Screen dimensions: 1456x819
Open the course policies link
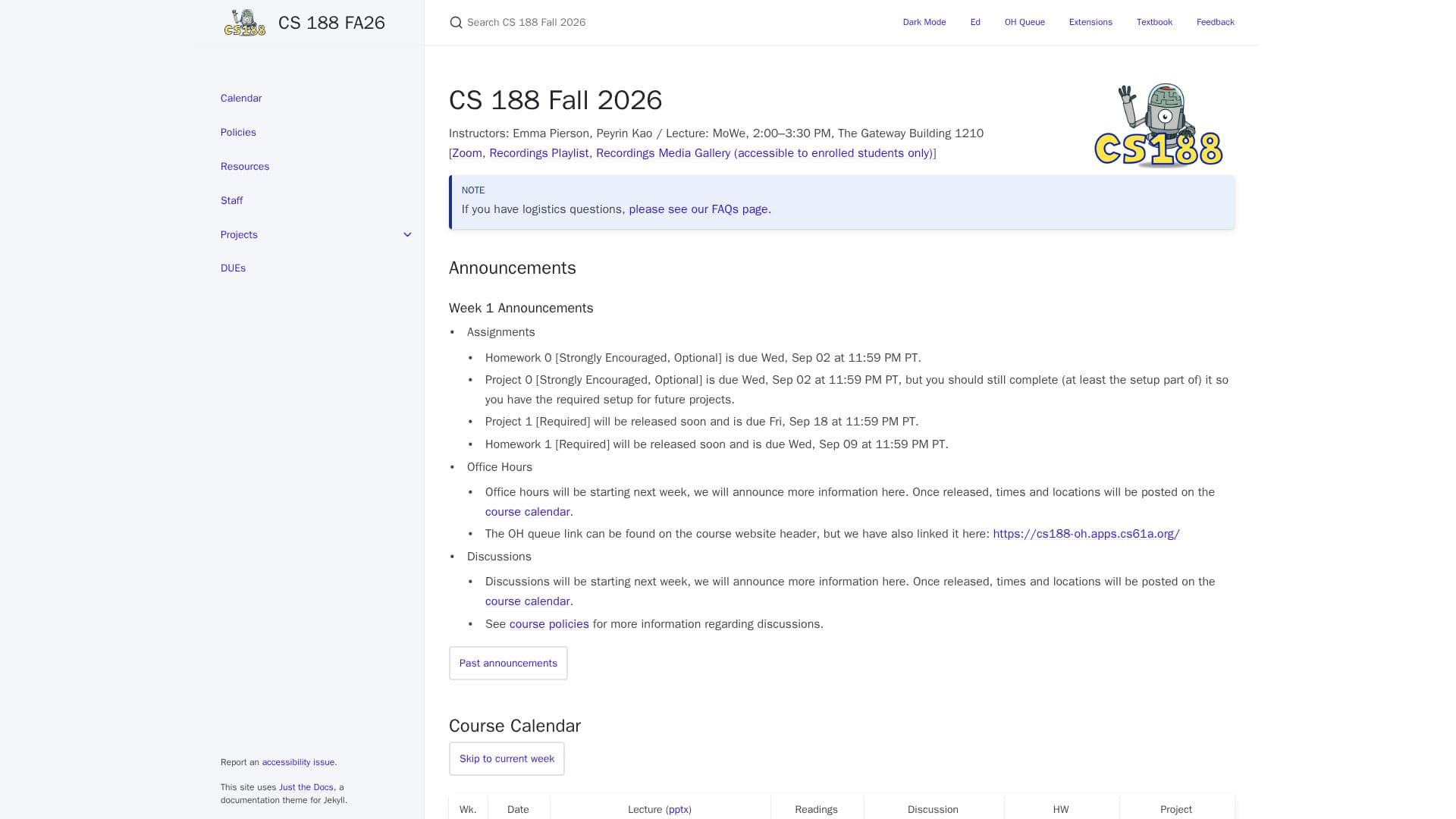[549, 624]
